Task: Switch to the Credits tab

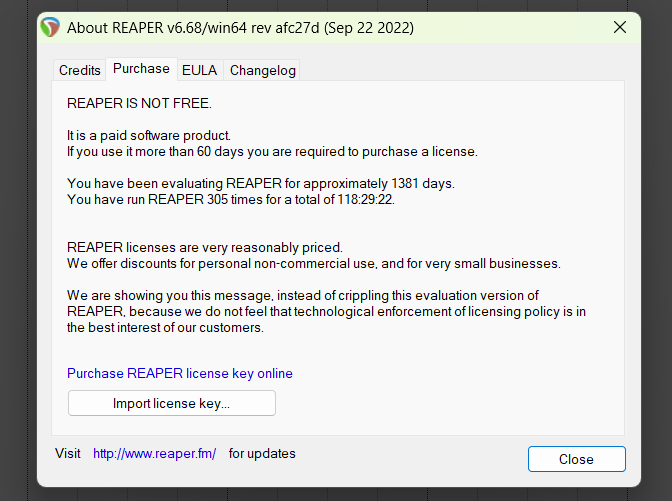Action: (x=80, y=70)
